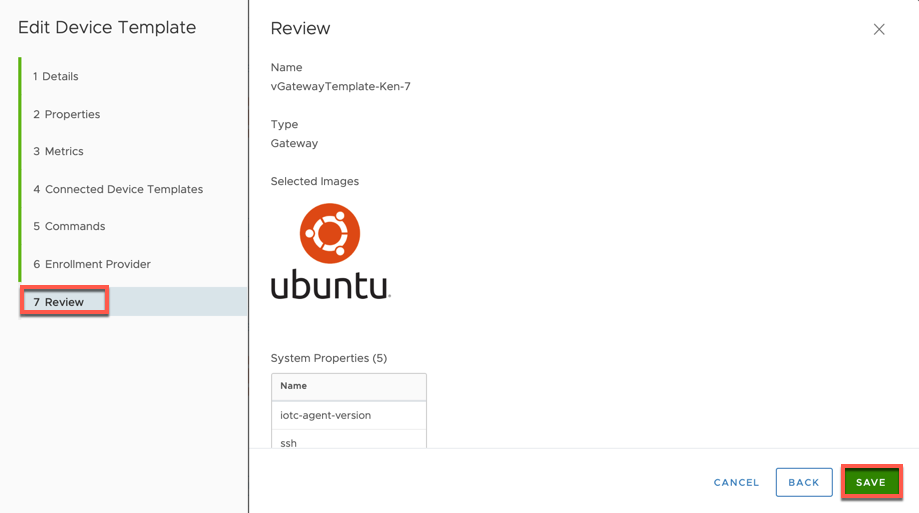Cancel editing the device template

click(736, 483)
